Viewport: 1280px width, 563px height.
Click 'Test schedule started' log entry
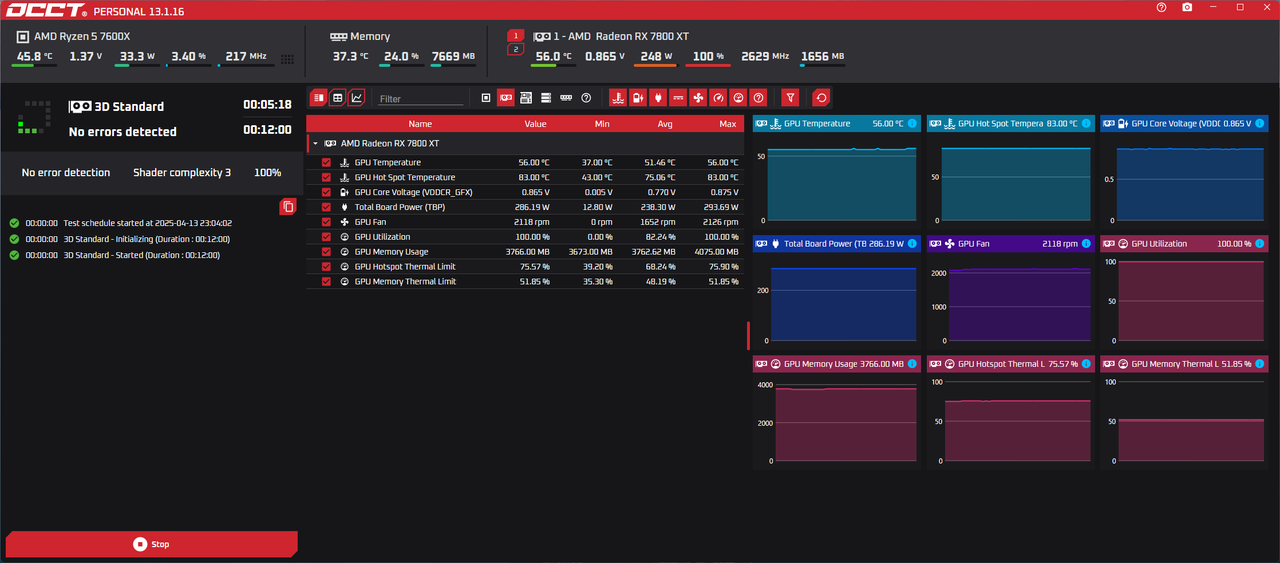point(147,223)
